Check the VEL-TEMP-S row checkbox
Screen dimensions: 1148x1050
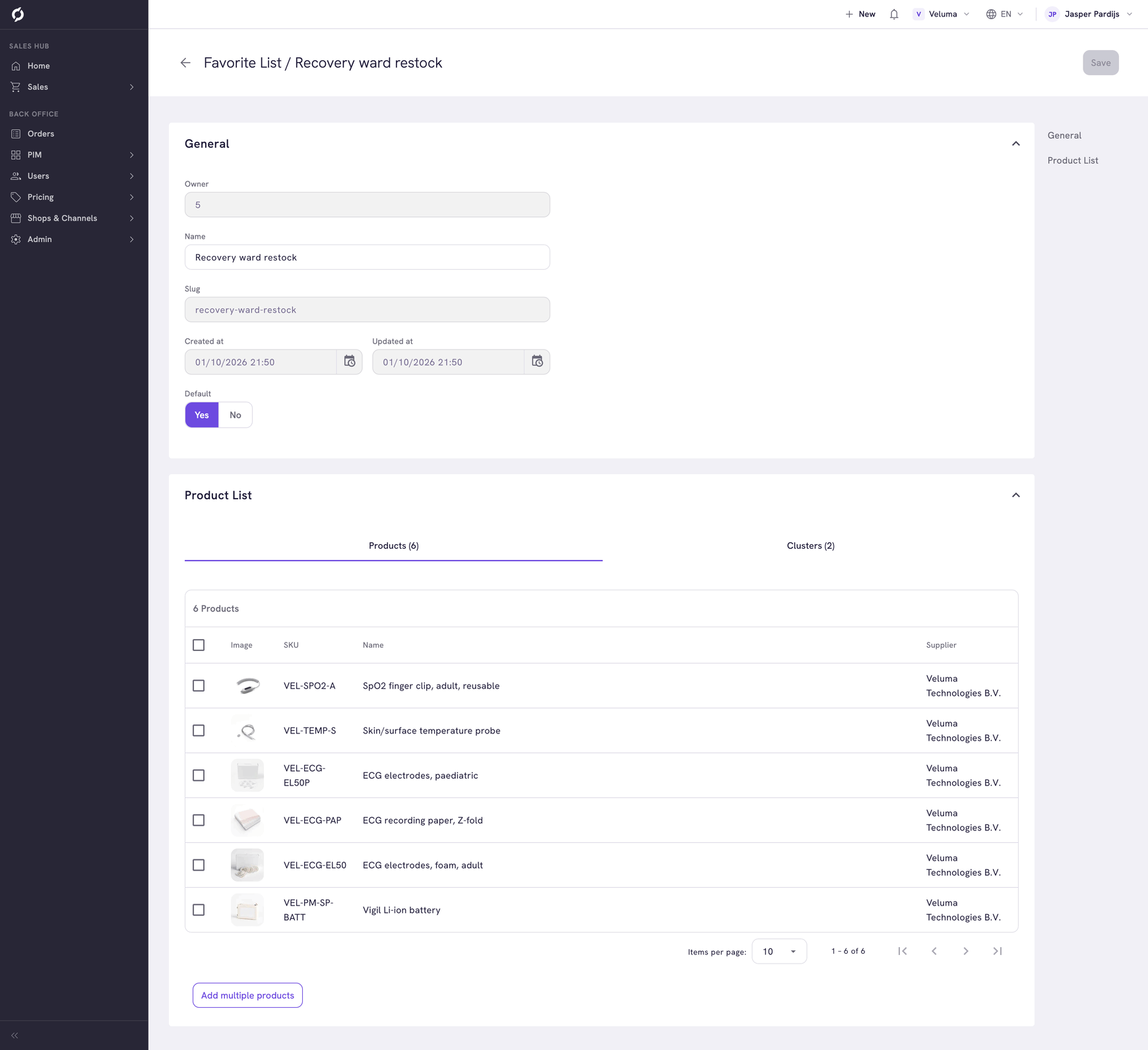199,731
